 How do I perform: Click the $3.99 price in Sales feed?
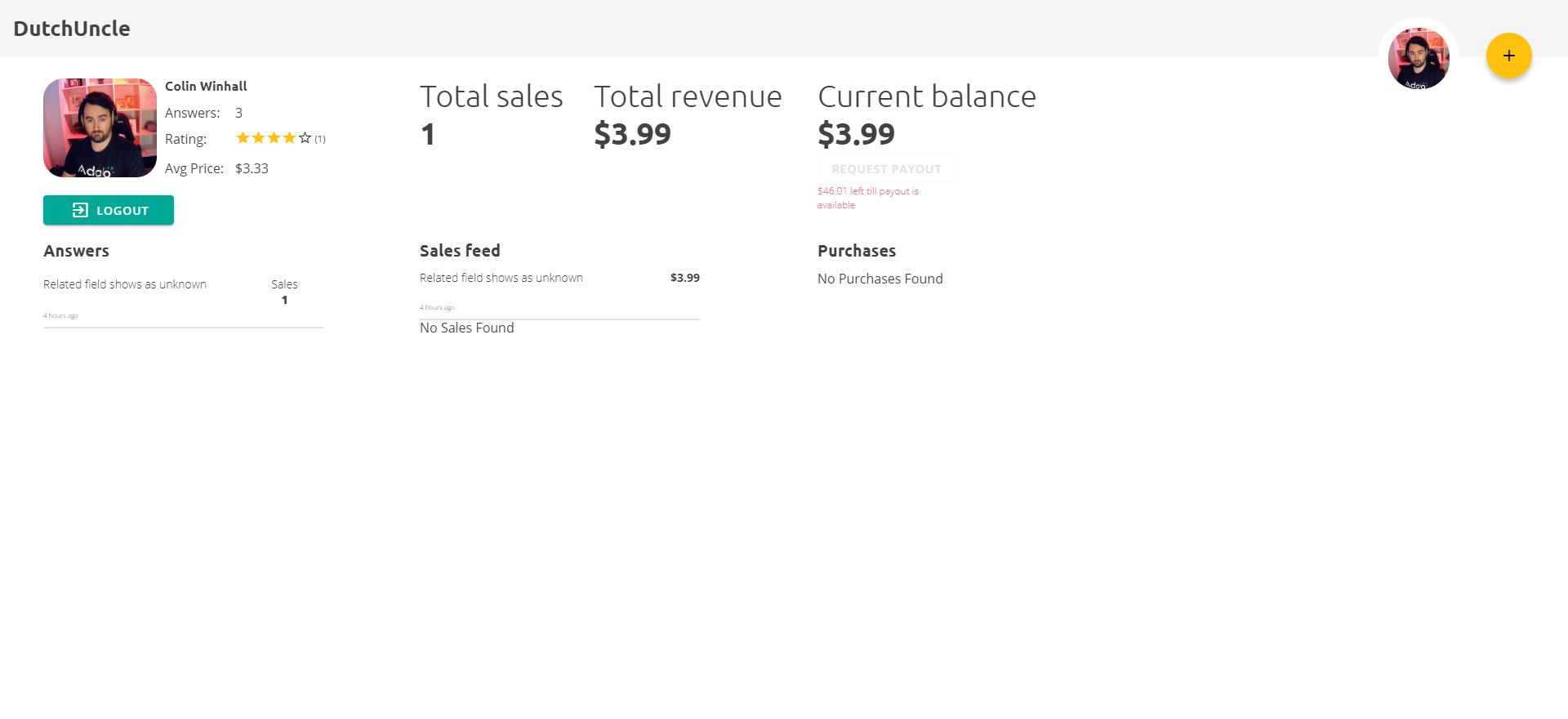[x=684, y=278]
